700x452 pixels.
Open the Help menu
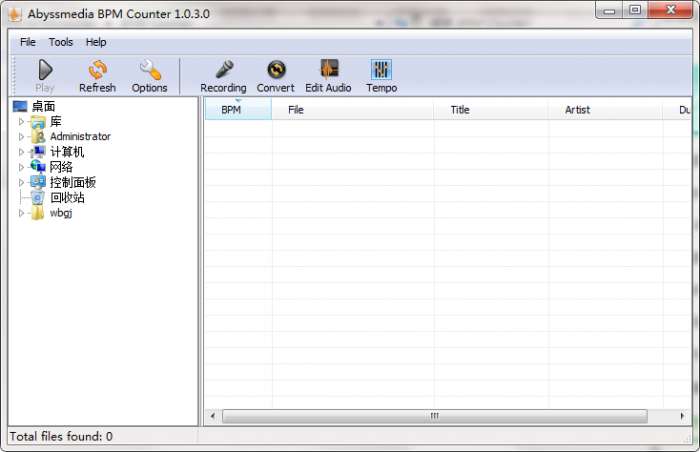click(x=96, y=42)
